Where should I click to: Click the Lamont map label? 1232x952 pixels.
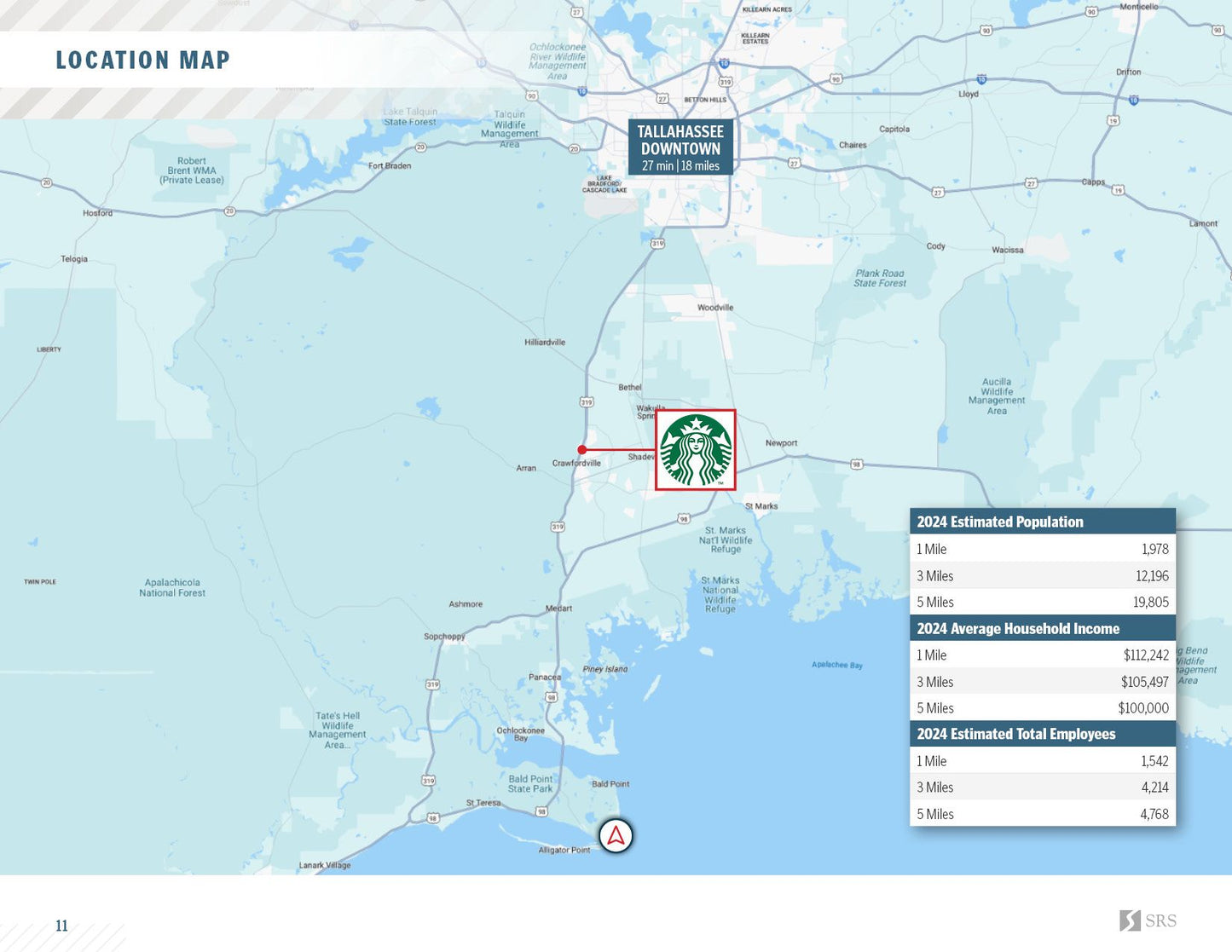point(1204,224)
